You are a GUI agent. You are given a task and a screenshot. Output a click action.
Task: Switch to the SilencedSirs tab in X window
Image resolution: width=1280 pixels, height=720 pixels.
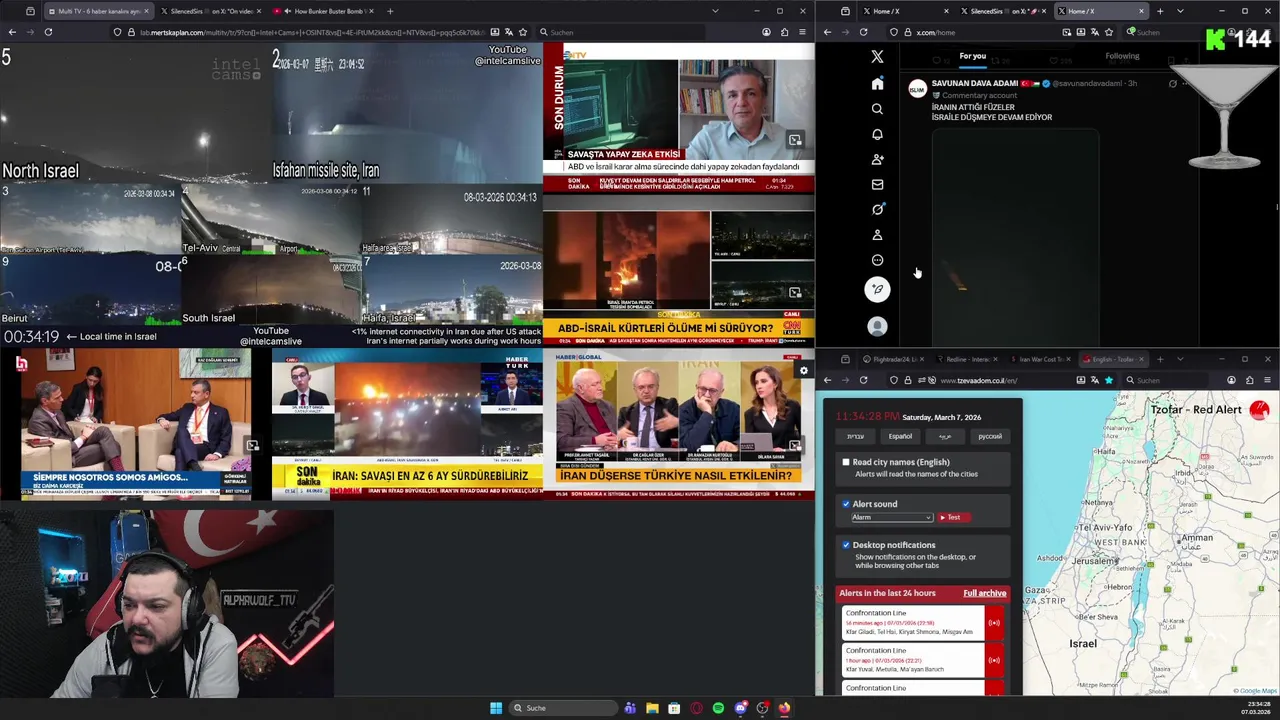pyautogui.click(x=1003, y=11)
